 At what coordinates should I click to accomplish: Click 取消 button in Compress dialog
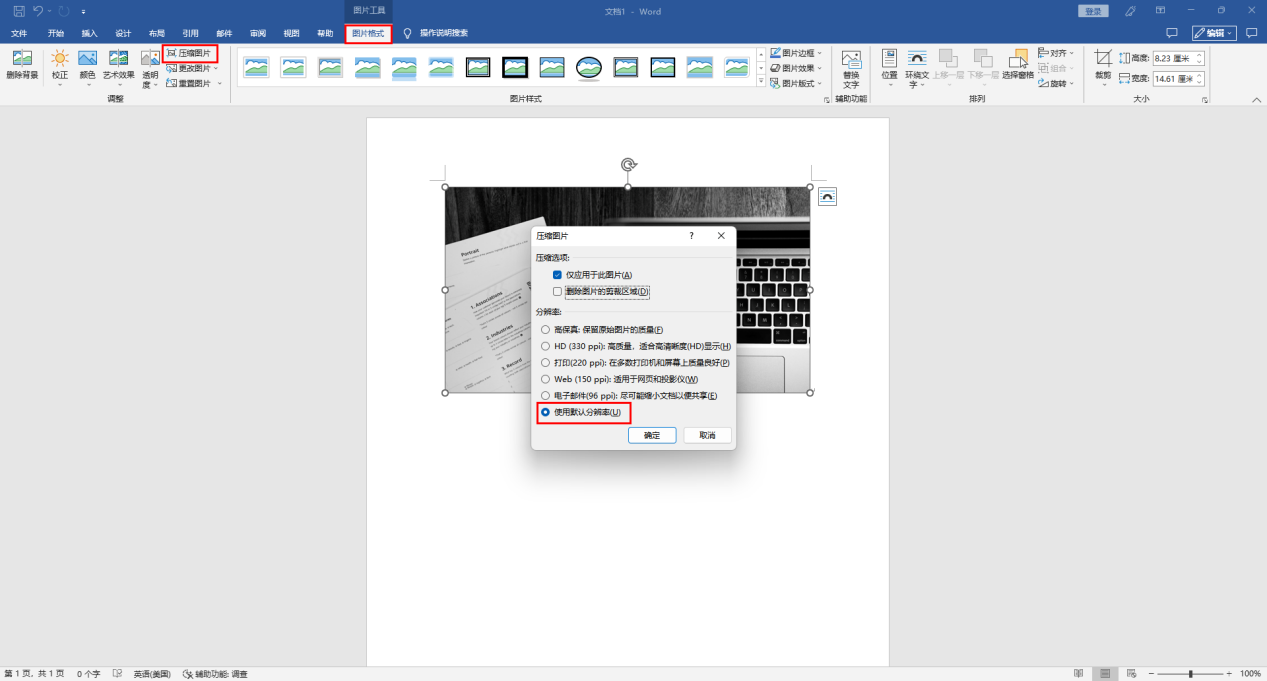[707, 435]
